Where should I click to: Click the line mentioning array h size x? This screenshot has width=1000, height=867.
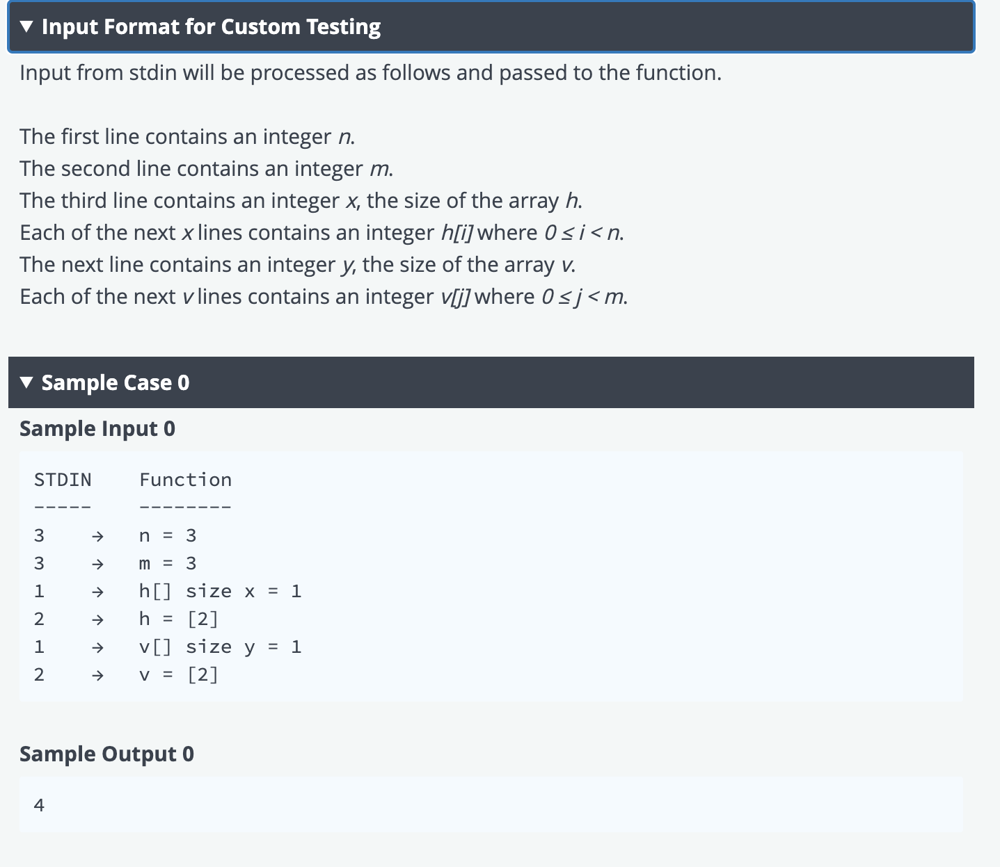(x=300, y=200)
